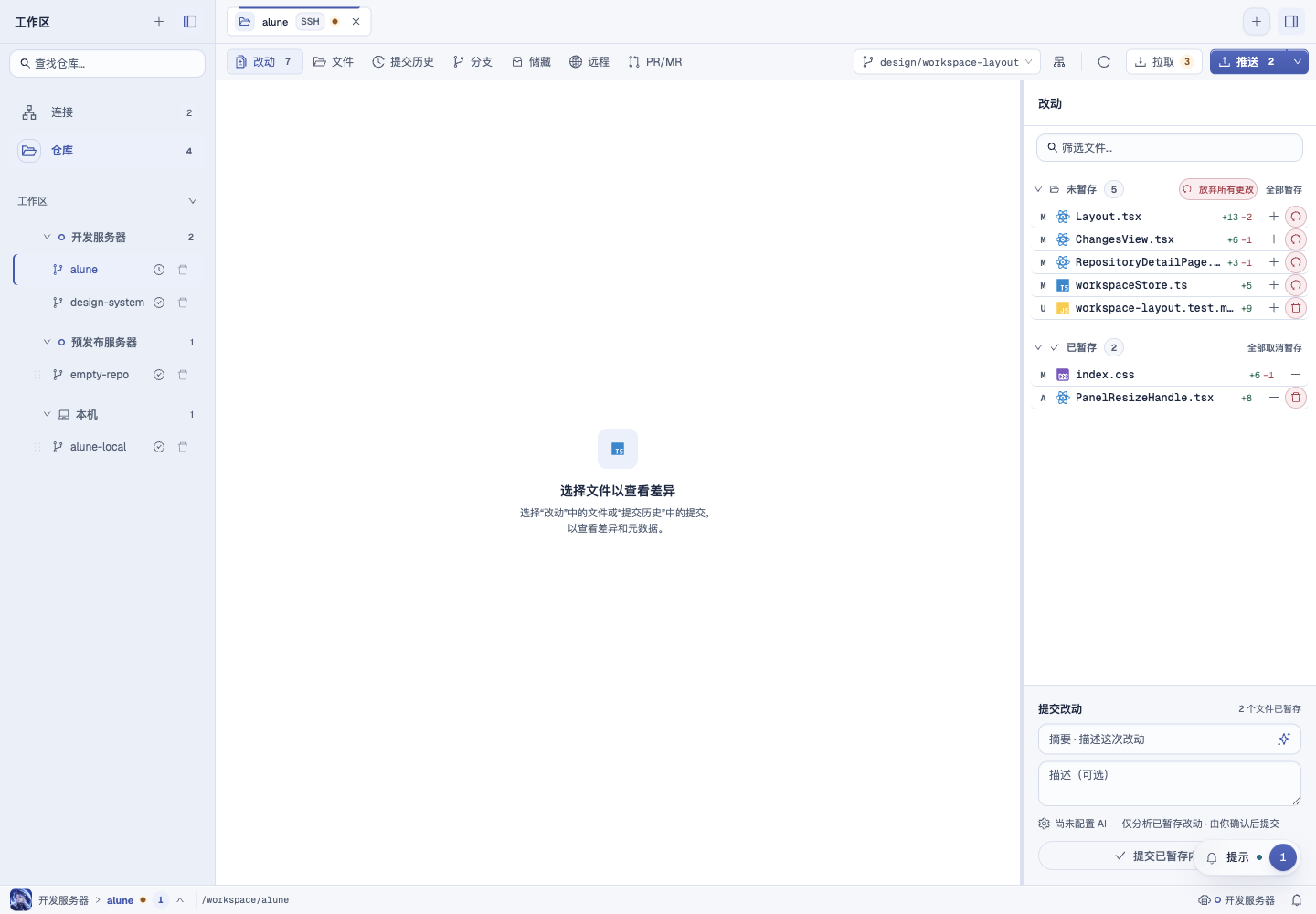Click the clock status icon beside alune

click(x=159, y=270)
